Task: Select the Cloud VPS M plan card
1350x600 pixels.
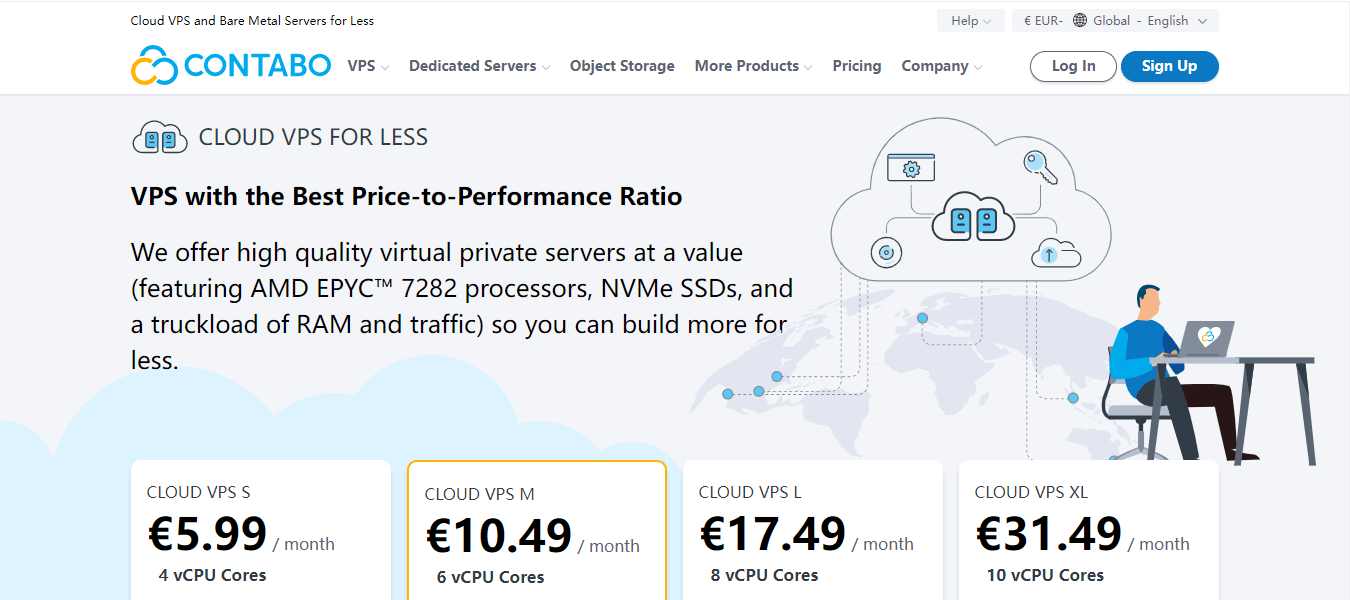Action: tap(536, 530)
